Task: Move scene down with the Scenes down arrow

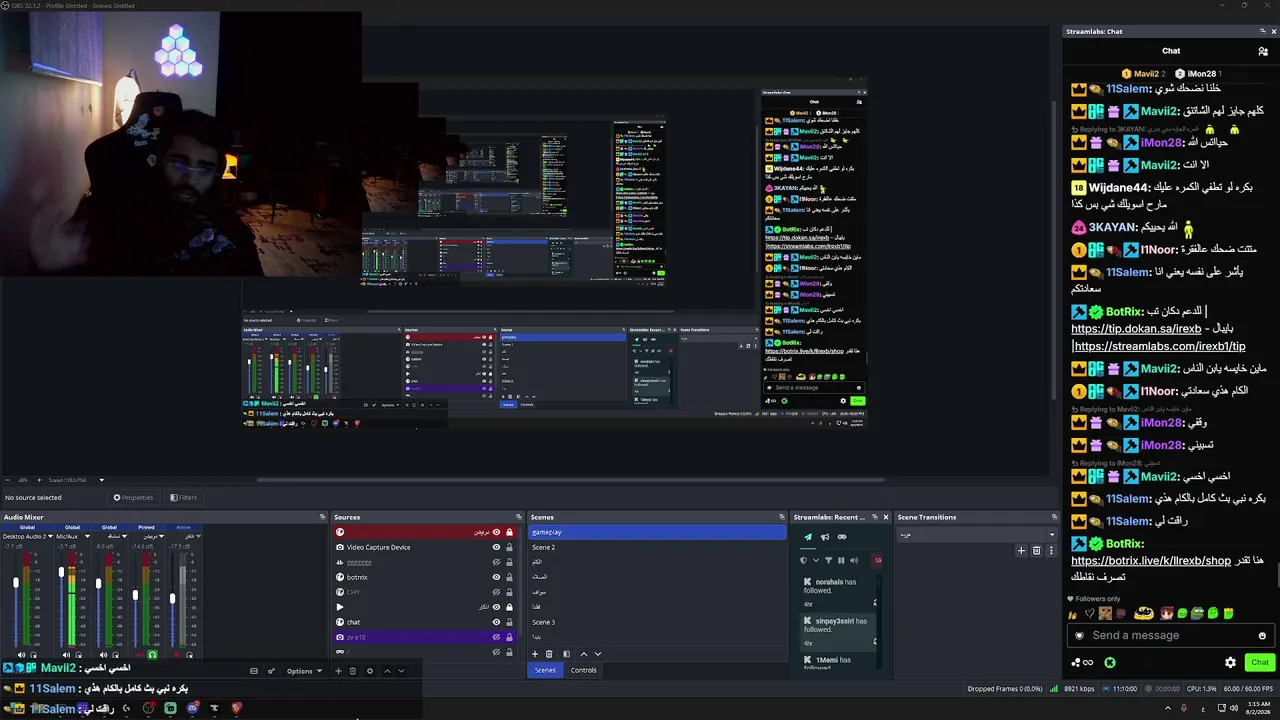Action: (598, 654)
